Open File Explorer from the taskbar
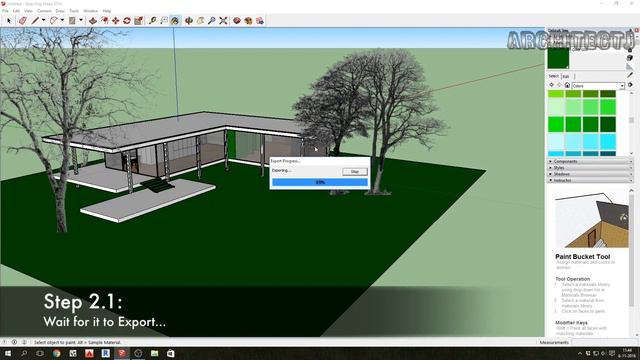This screenshot has height=360, width=640. [154, 353]
